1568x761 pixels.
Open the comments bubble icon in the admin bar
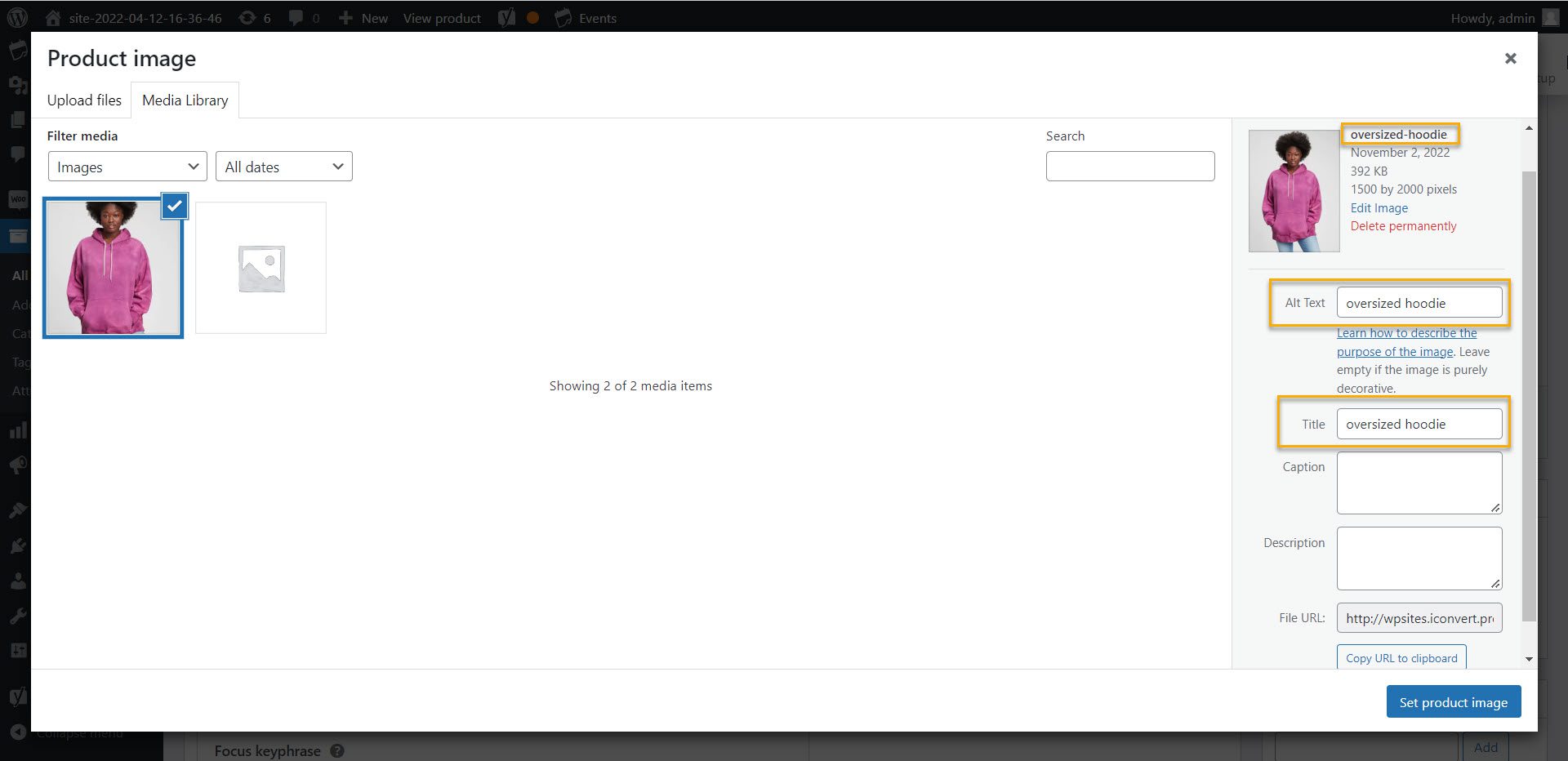coord(296,18)
